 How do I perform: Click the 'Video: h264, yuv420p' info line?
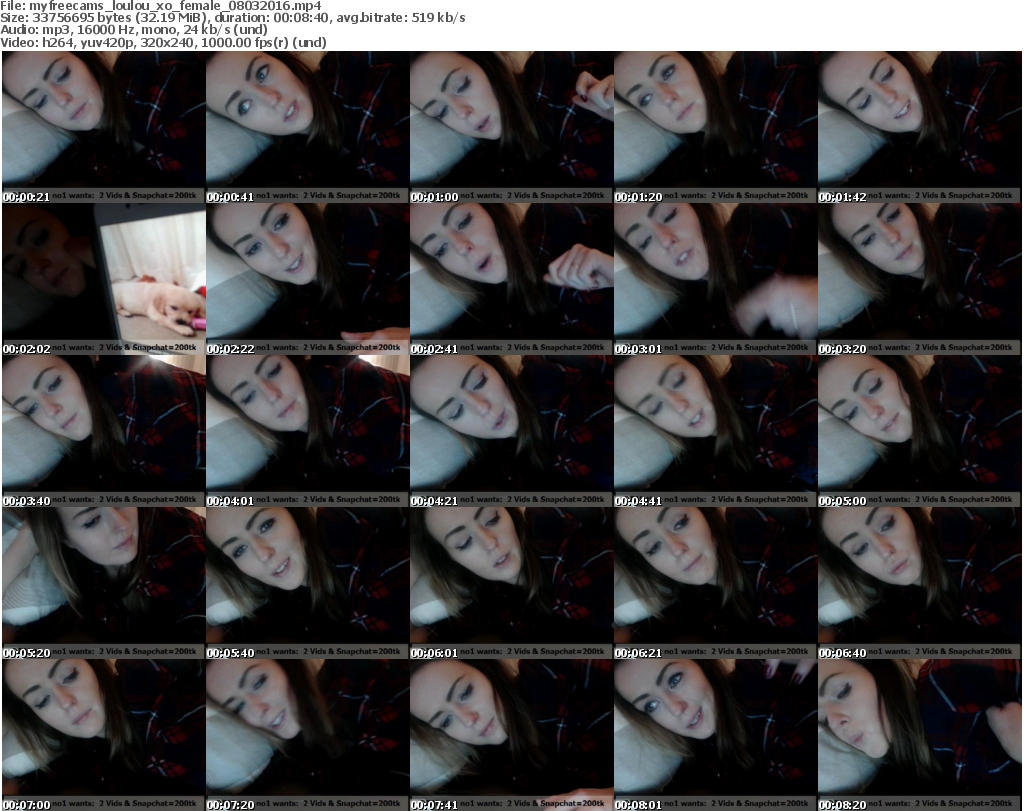(163, 42)
